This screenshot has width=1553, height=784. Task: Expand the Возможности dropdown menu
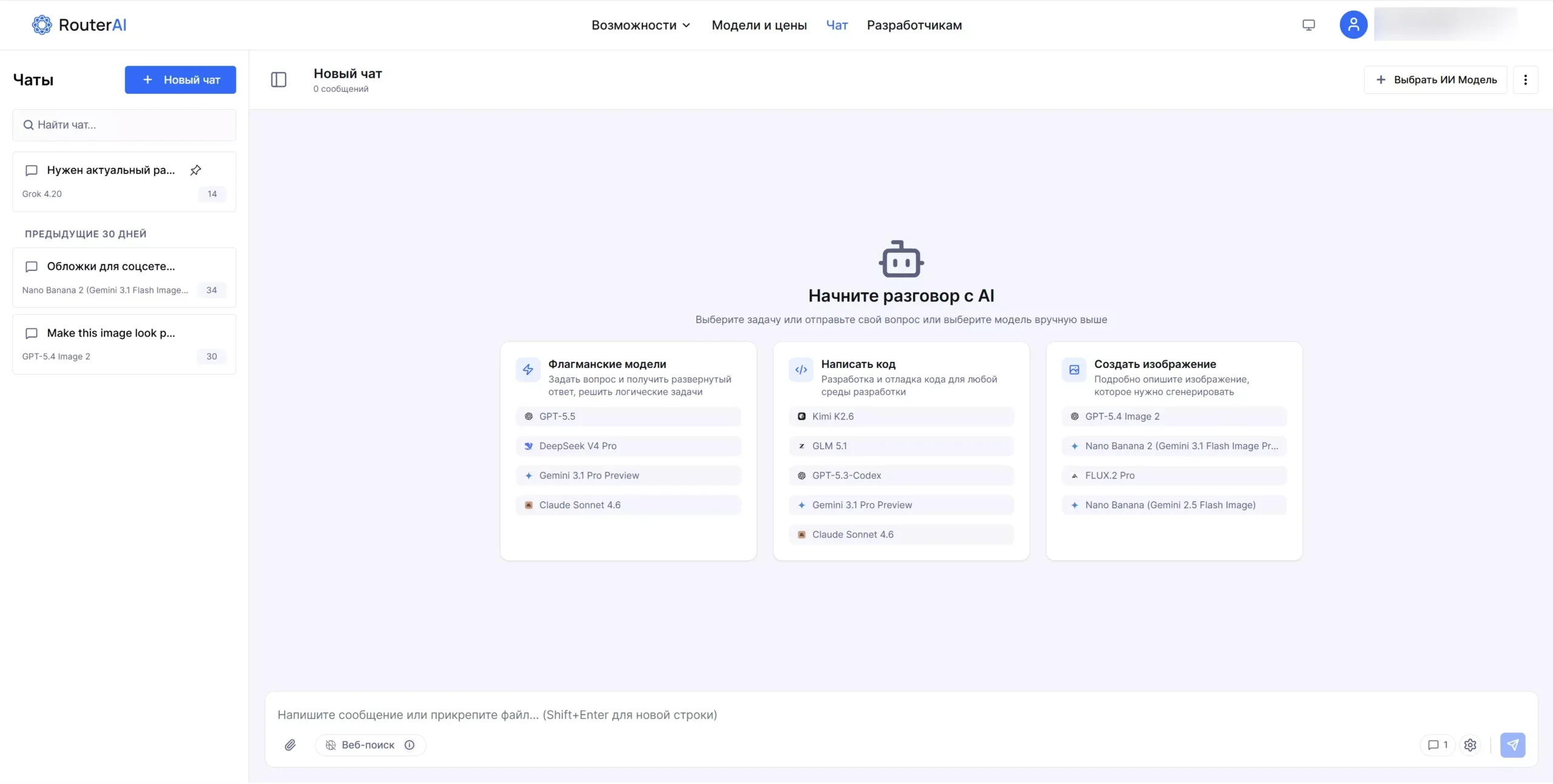tap(641, 25)
